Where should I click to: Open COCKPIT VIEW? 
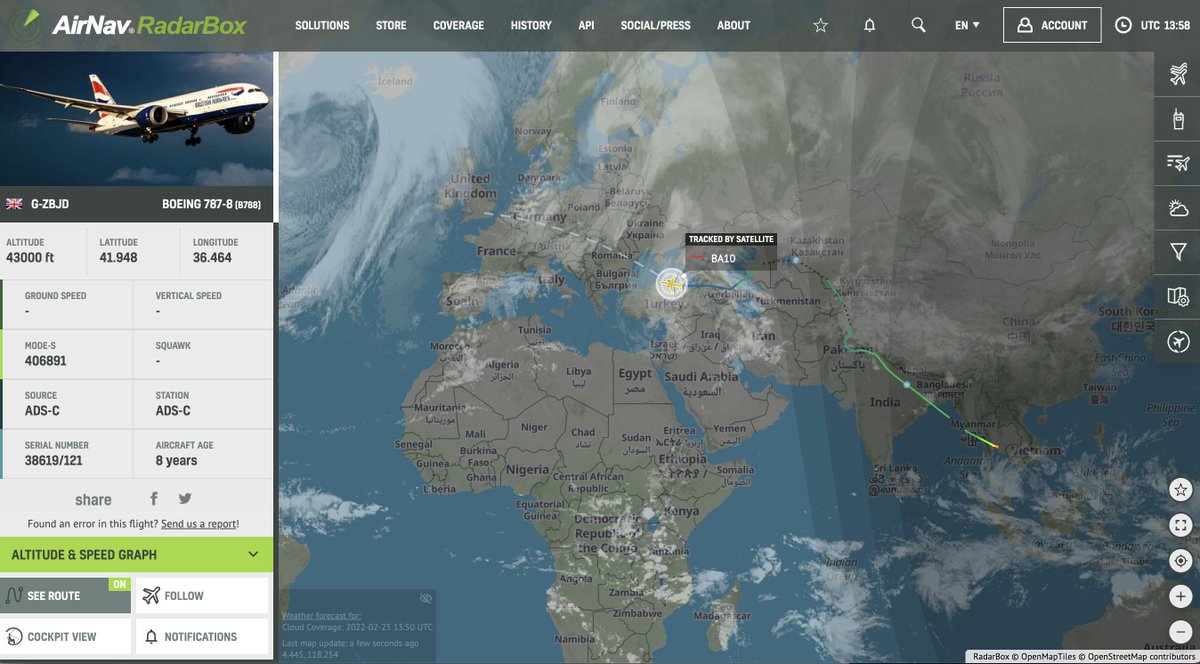click(x=66, y=636)
